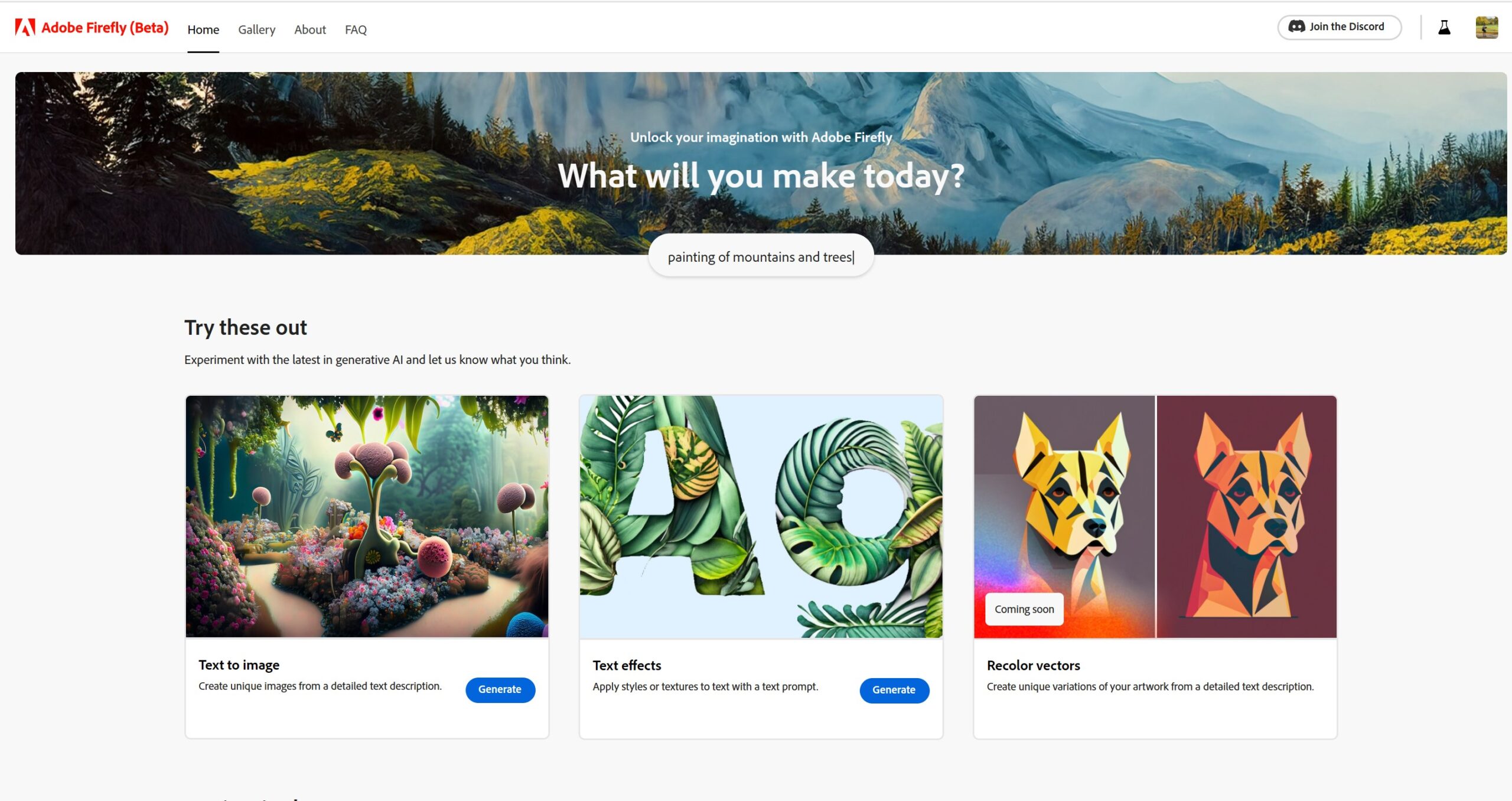Click Generate under Text effects
Viewport: 1512px width, 801px height.
click(x=894, y=690)
